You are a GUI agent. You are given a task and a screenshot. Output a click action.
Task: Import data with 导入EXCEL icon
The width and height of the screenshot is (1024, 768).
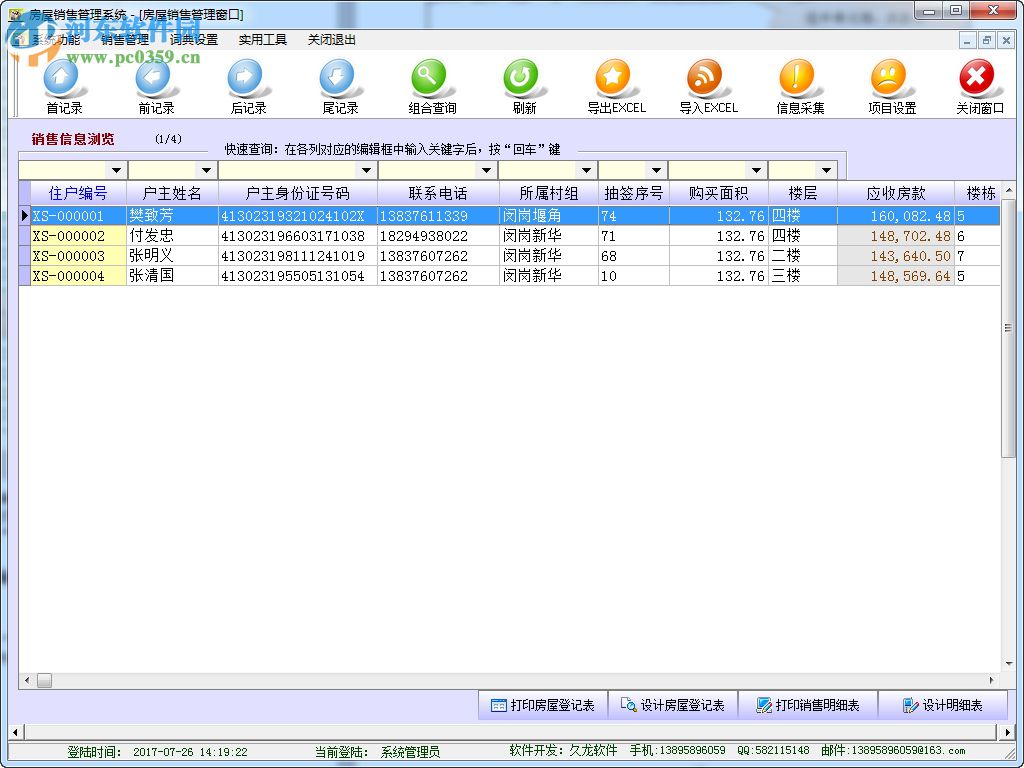click(x=708, y=87)
